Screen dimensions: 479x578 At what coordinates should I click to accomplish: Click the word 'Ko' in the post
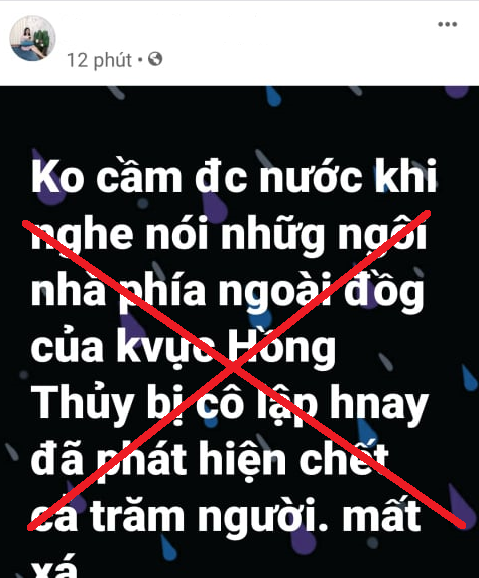[x=58, y=176]
